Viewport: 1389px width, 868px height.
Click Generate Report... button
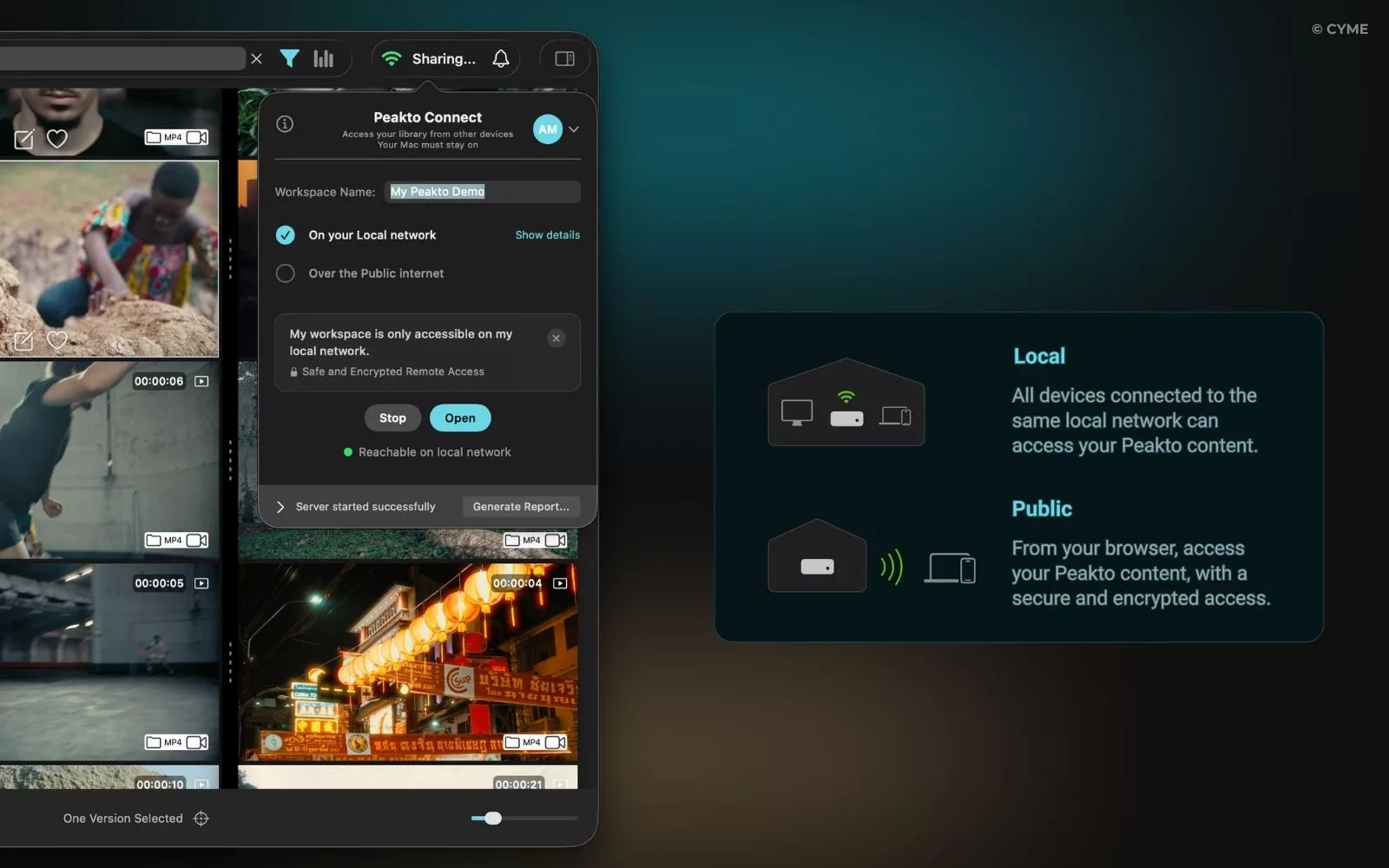[521, 507]
